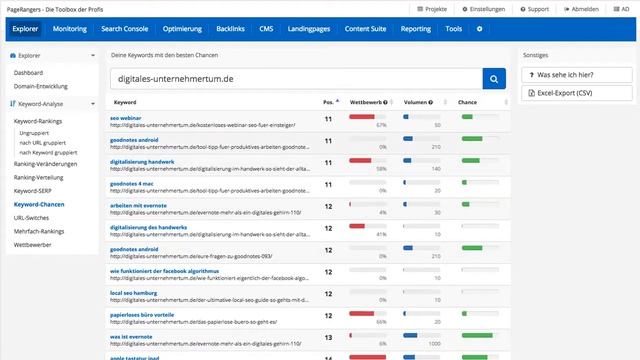
Task: Open Einstellungen in top bar
Action: pos(483,9)
